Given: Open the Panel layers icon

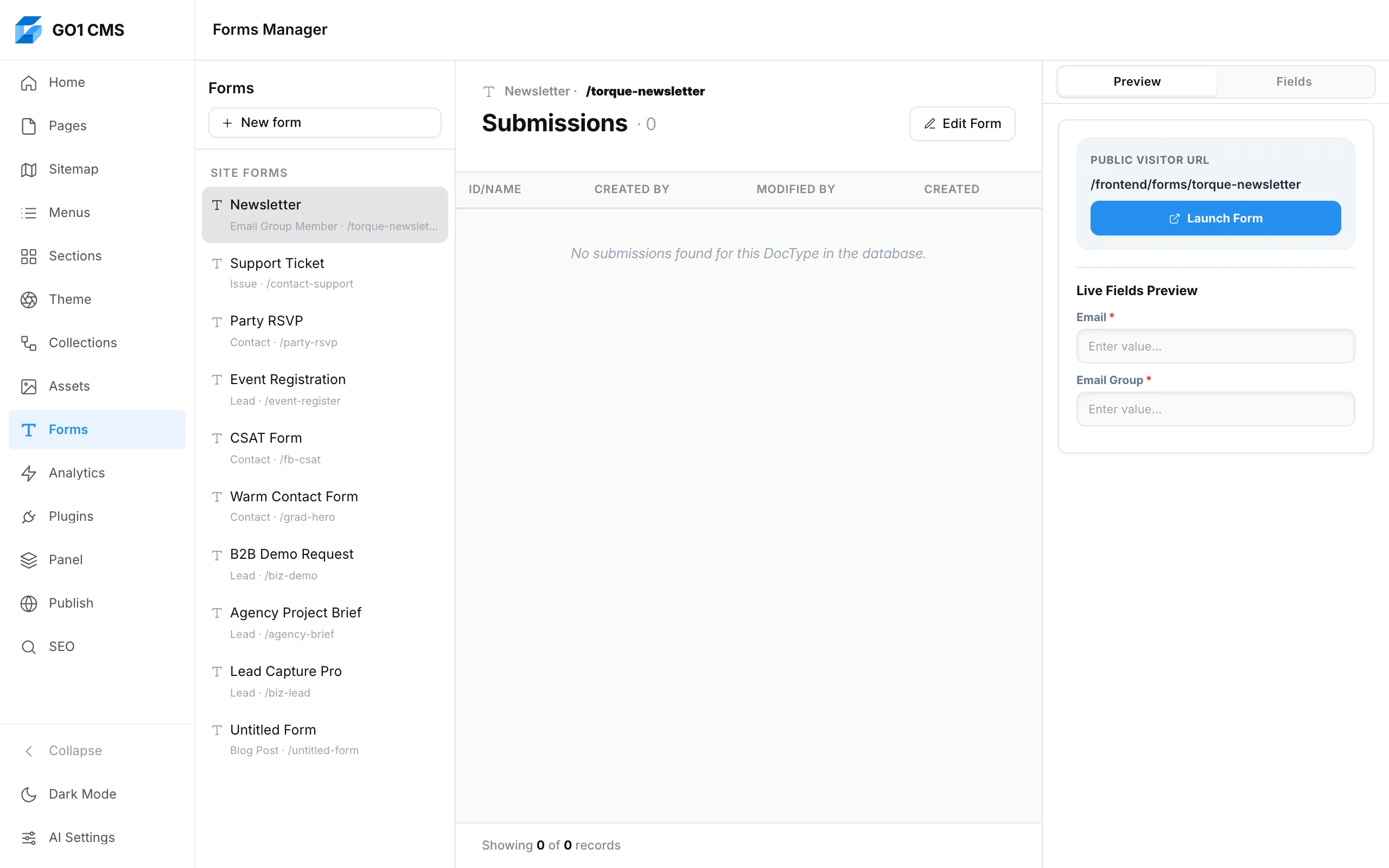Looking at the screenshot, I should coord(29,560).
